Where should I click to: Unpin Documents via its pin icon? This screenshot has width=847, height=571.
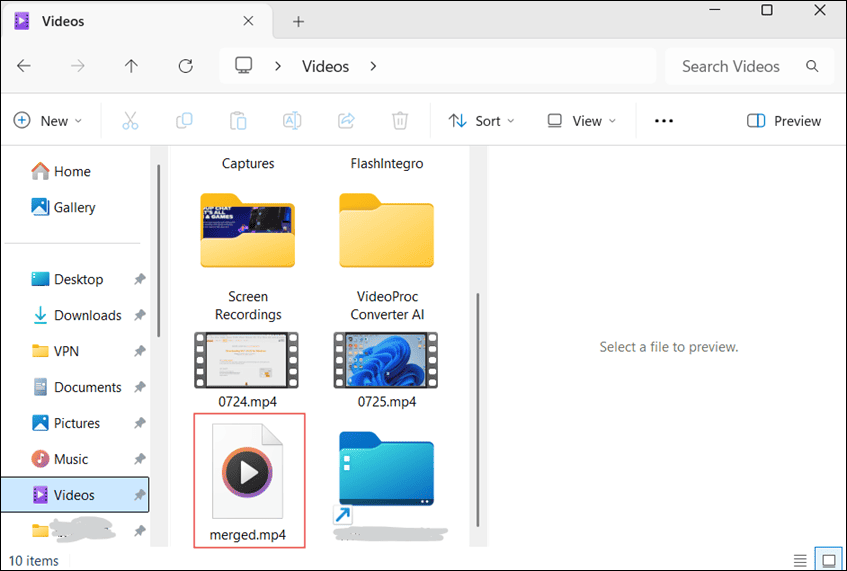tap(140, 387)
